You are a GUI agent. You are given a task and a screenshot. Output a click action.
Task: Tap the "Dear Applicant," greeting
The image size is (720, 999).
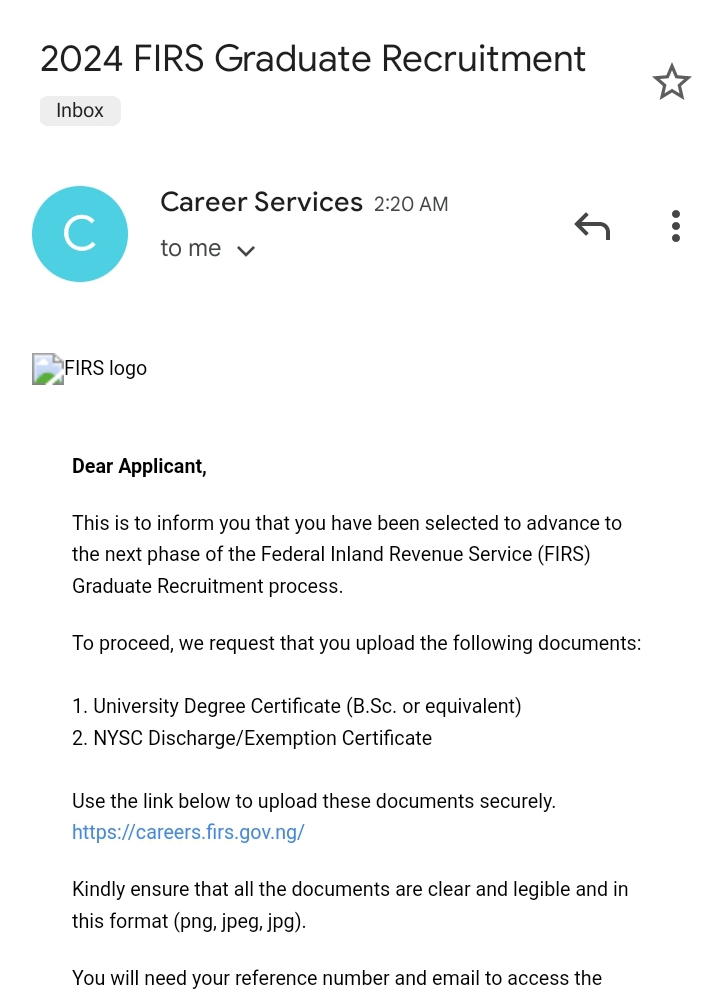[x=139, y=466]
